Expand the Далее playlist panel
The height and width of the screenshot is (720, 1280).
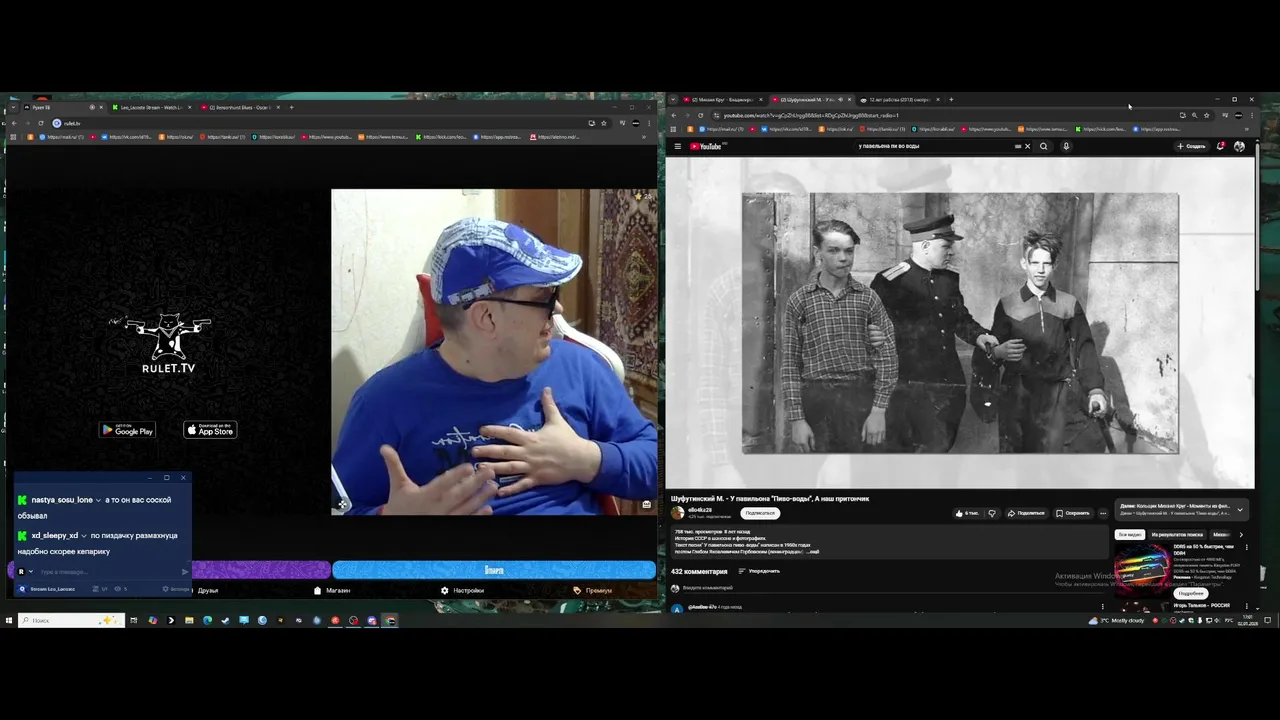(x=1240, y=510)
